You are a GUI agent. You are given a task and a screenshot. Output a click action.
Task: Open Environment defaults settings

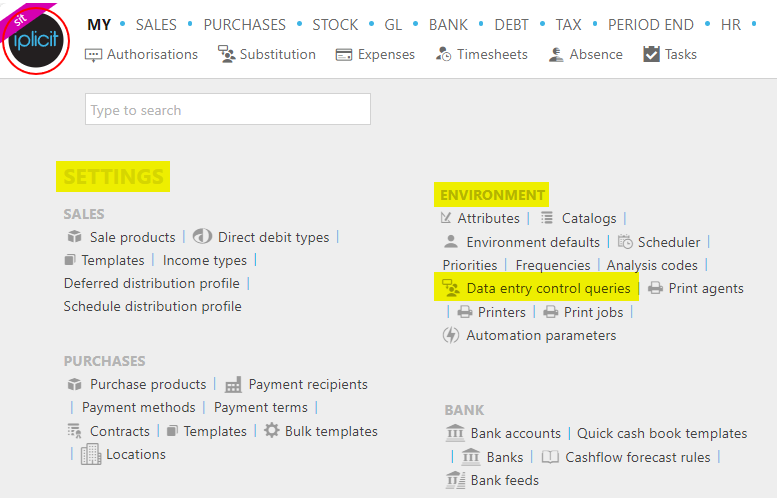click(533, 242)
